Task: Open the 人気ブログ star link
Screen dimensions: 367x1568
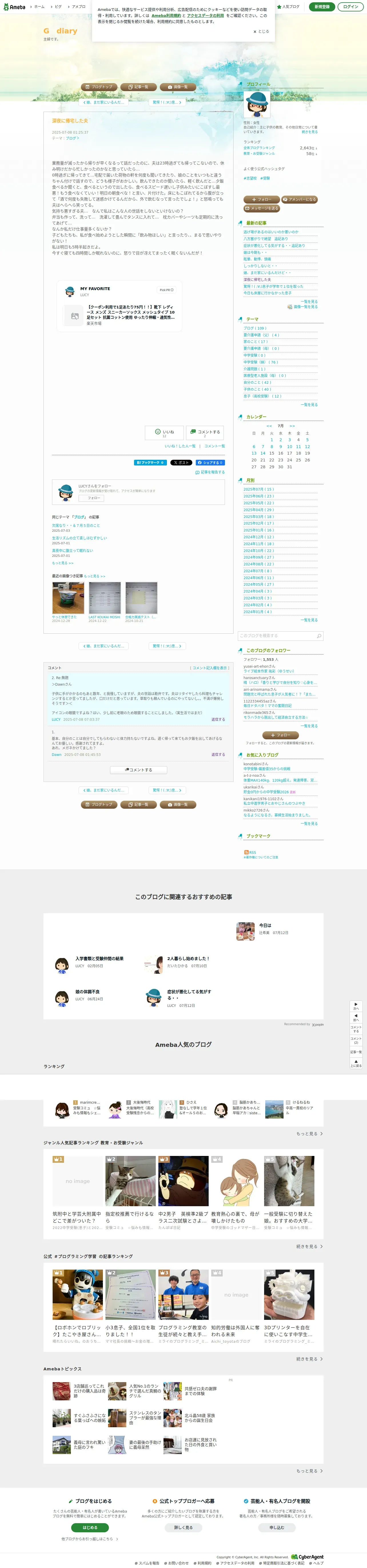Action: (x=288, y=7)
